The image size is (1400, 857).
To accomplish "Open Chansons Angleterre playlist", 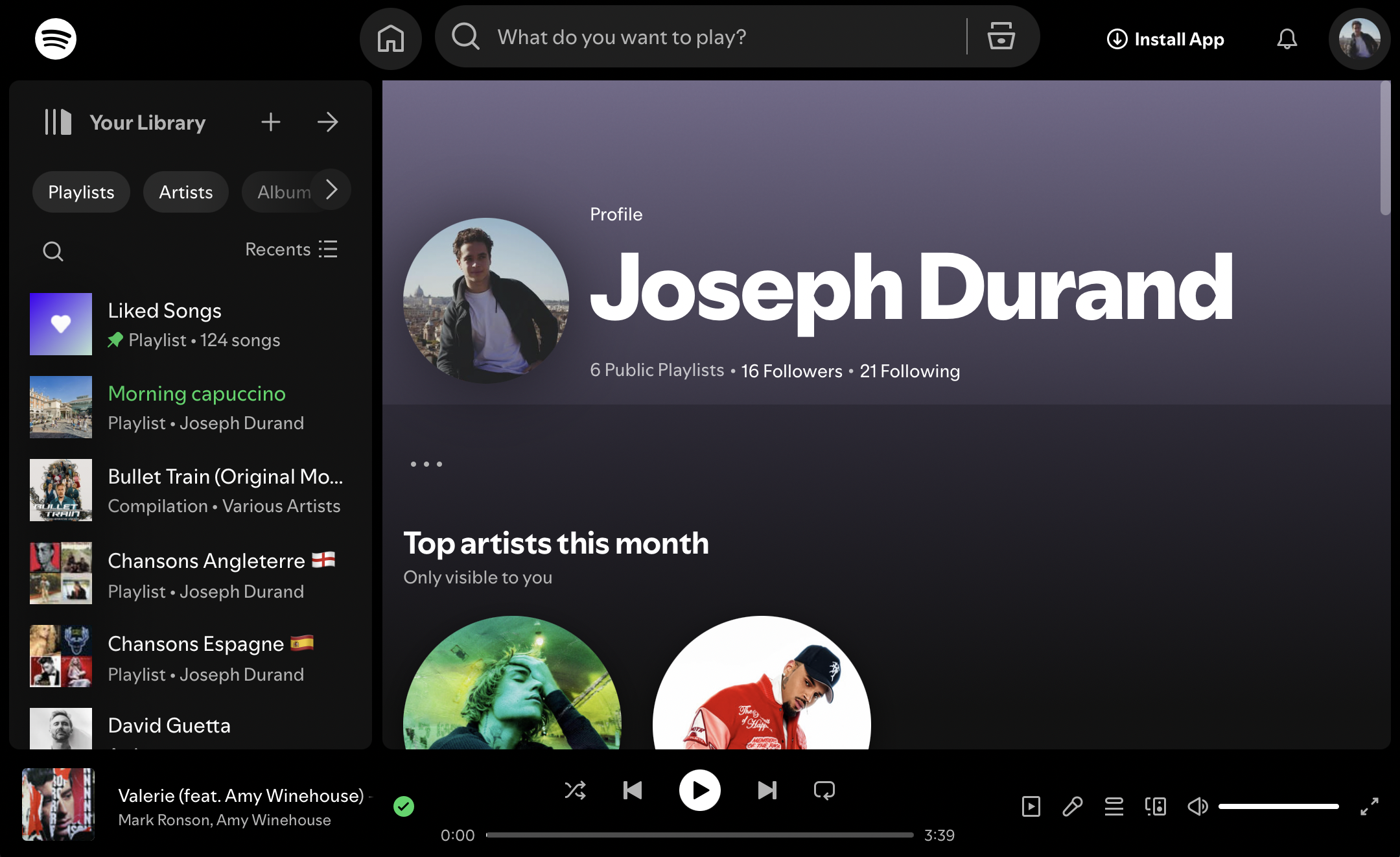I will click(x=191, y=573).
